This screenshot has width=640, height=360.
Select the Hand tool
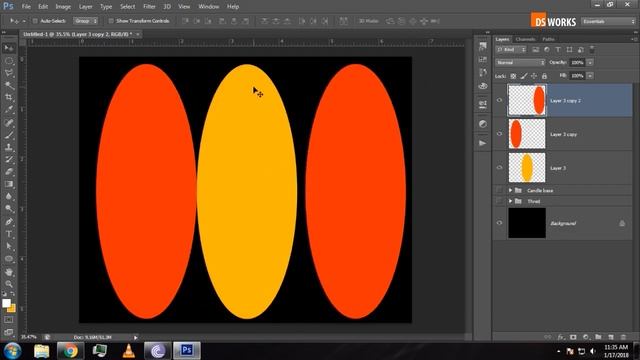[9, 272]
